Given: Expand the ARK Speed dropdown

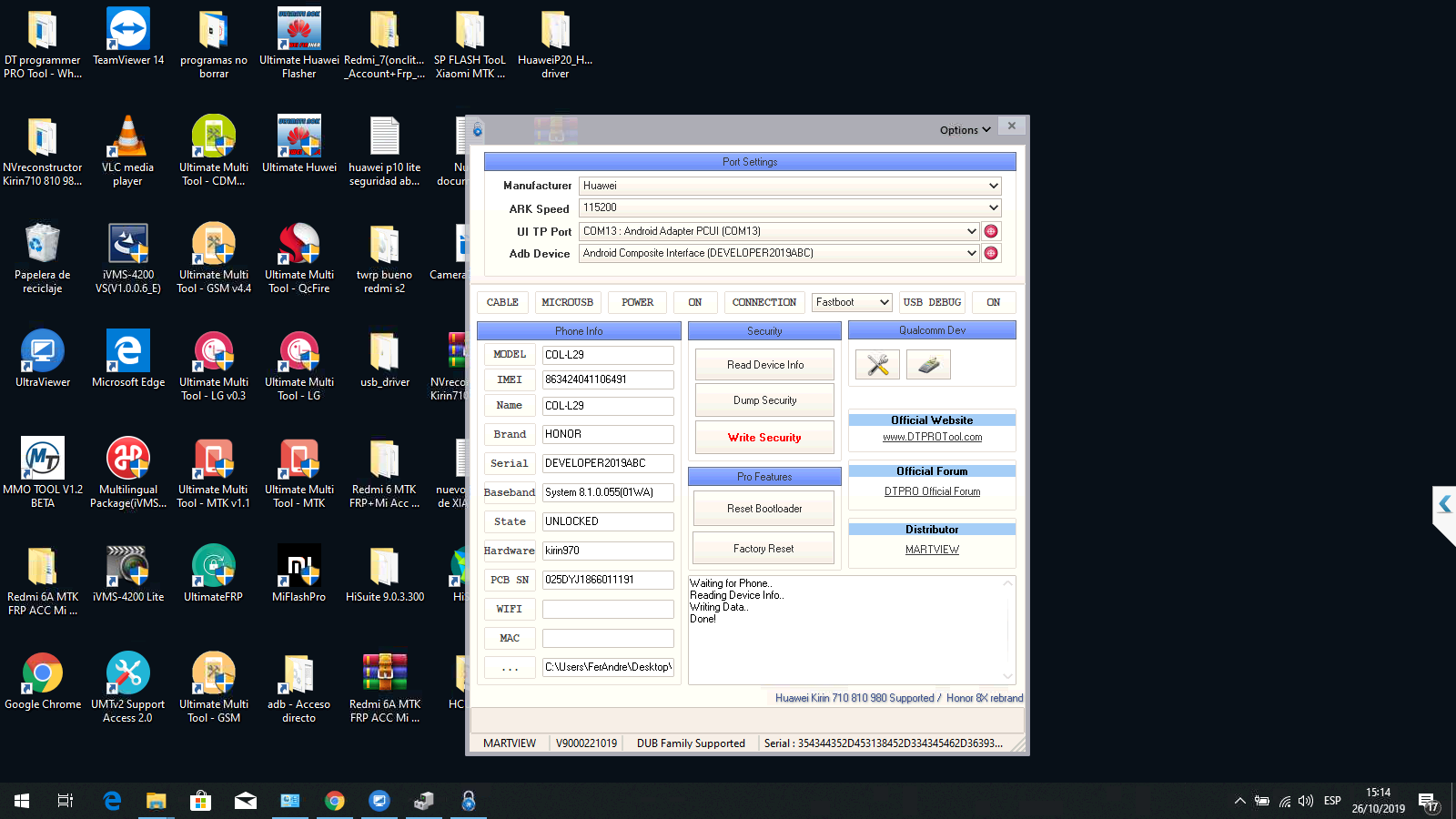Looking at the screenshot, I should [x=993, y=207].
